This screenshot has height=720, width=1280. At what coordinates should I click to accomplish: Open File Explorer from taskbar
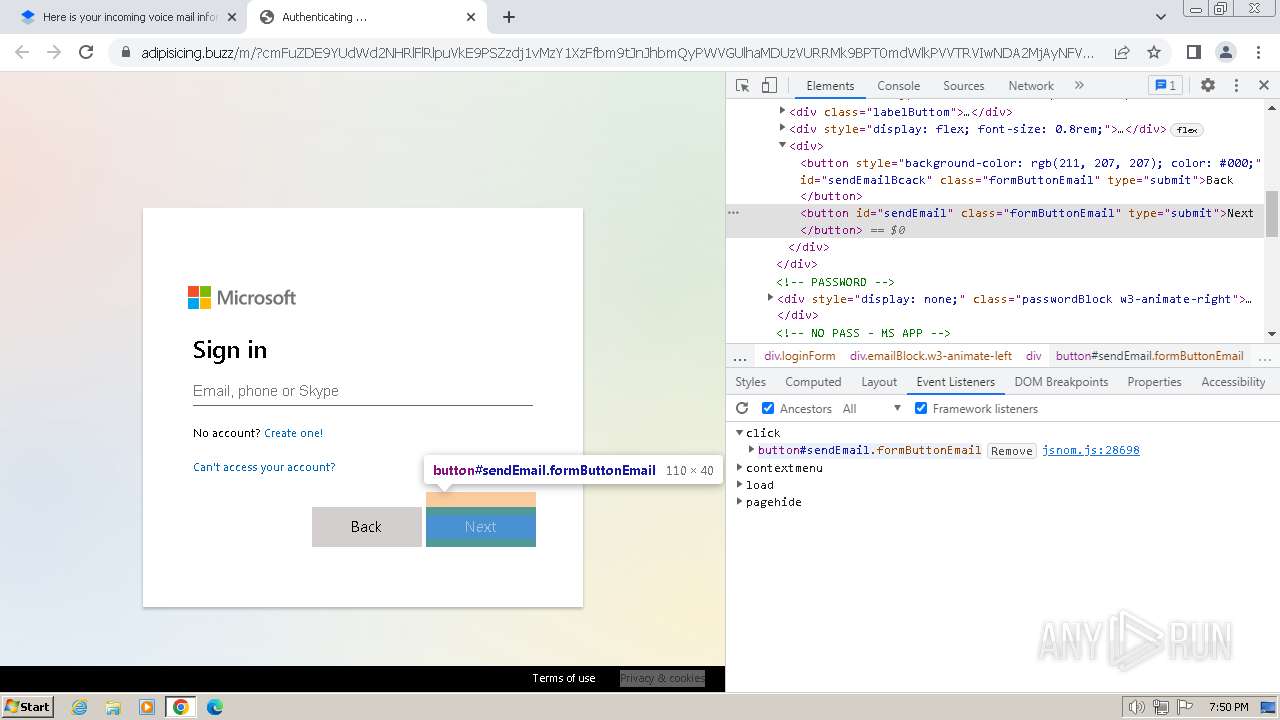113,707
